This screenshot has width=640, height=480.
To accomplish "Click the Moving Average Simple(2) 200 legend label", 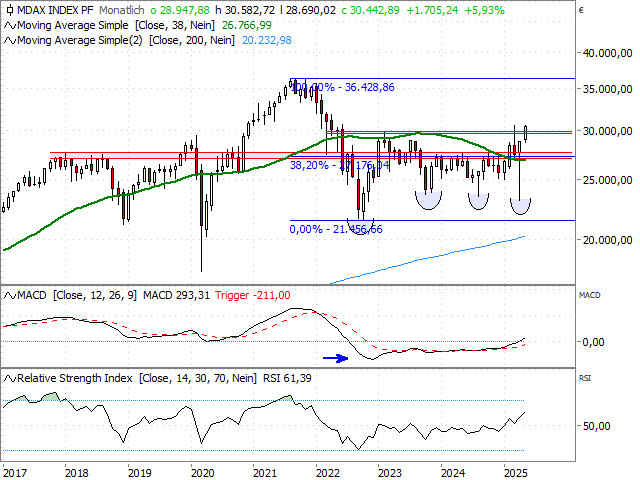I will click(x=126, y=40).
